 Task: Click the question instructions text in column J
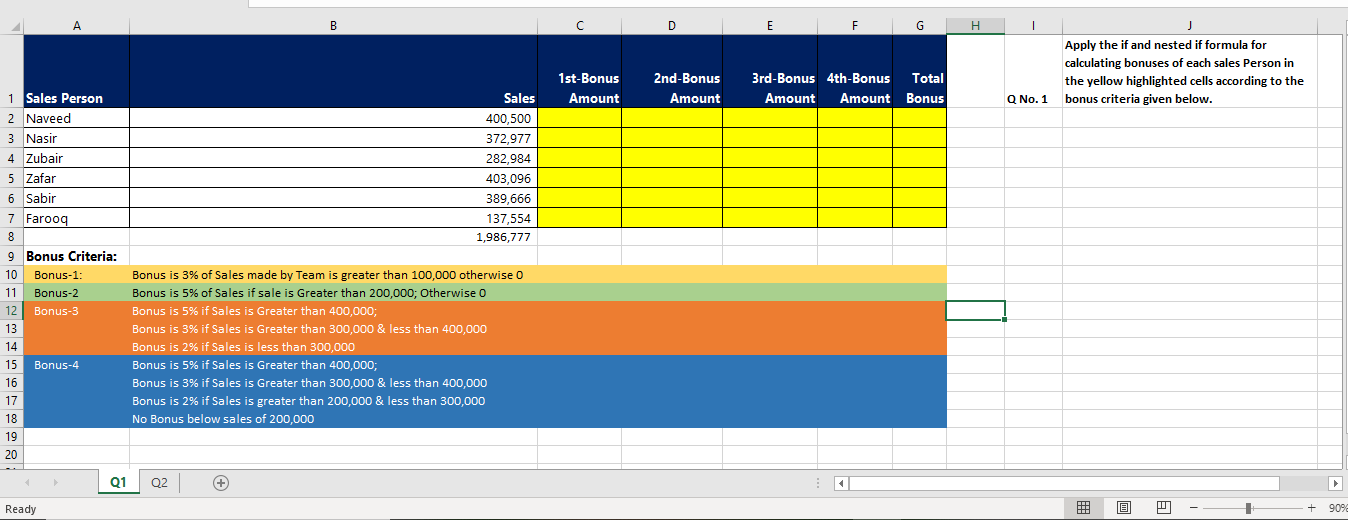[1185, 72]
